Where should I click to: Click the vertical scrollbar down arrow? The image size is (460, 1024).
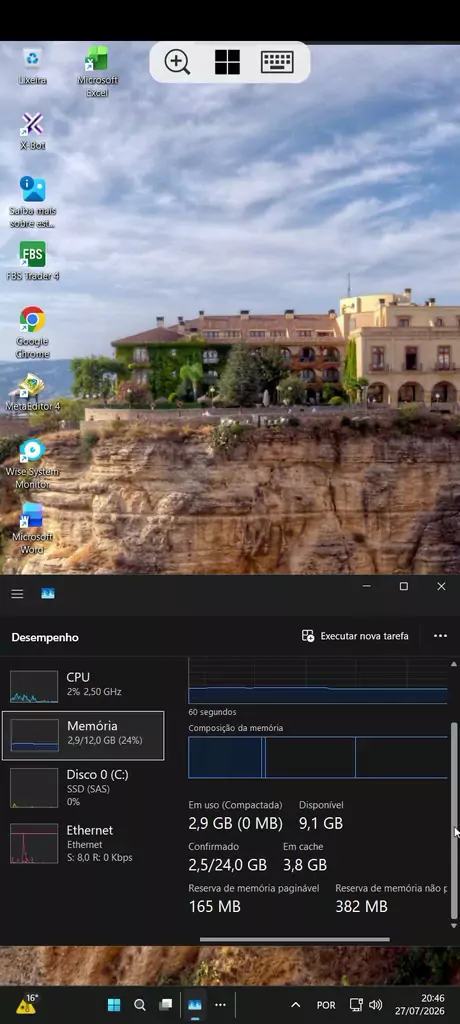coord(454,925)
